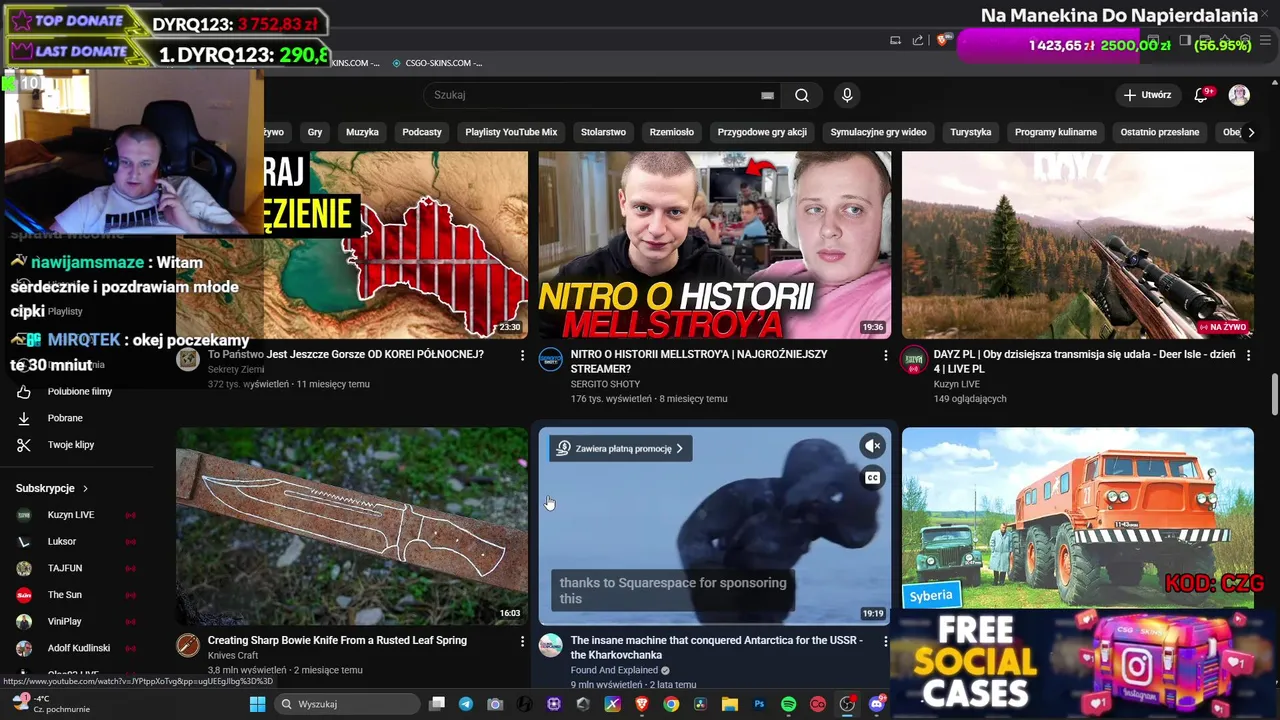Select the Podcasty category chip
The image size is (1280, 720).
point(422,132)
